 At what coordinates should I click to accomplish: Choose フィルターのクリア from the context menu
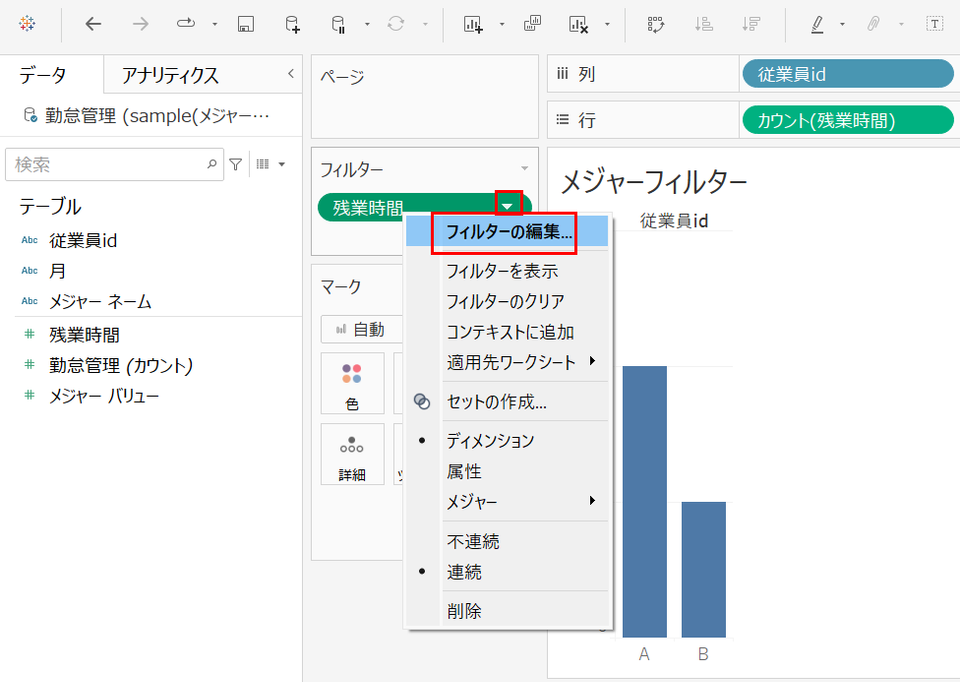508,301
